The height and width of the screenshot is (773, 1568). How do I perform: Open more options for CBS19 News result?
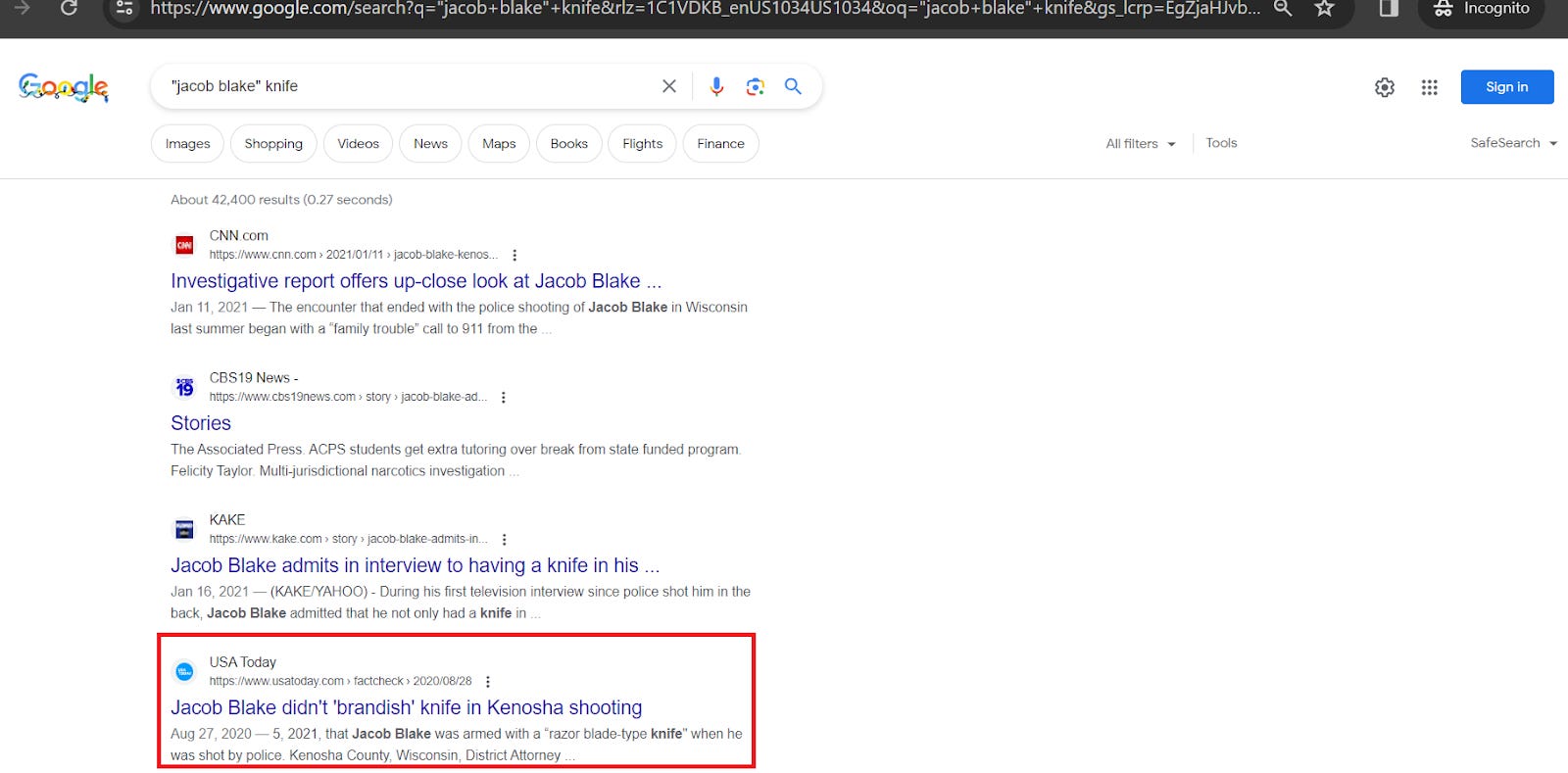pos(504,397)
